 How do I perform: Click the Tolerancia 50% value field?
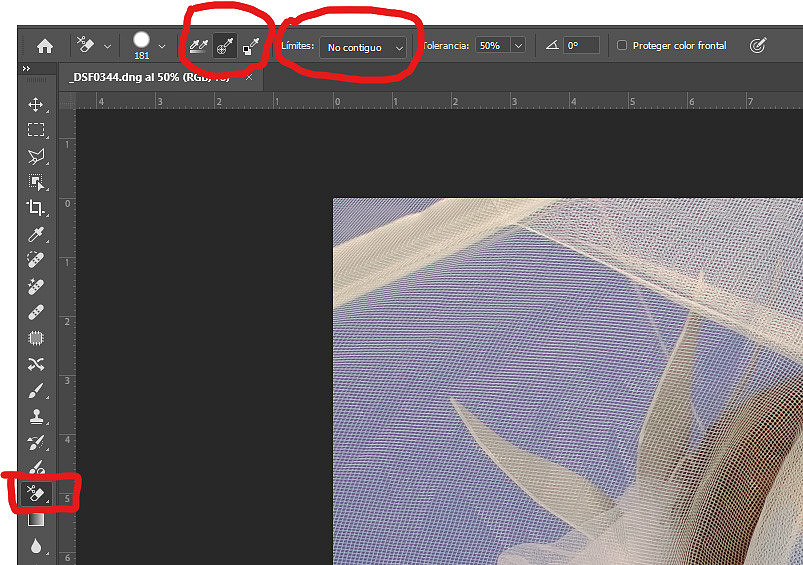(x=492, y=46)
